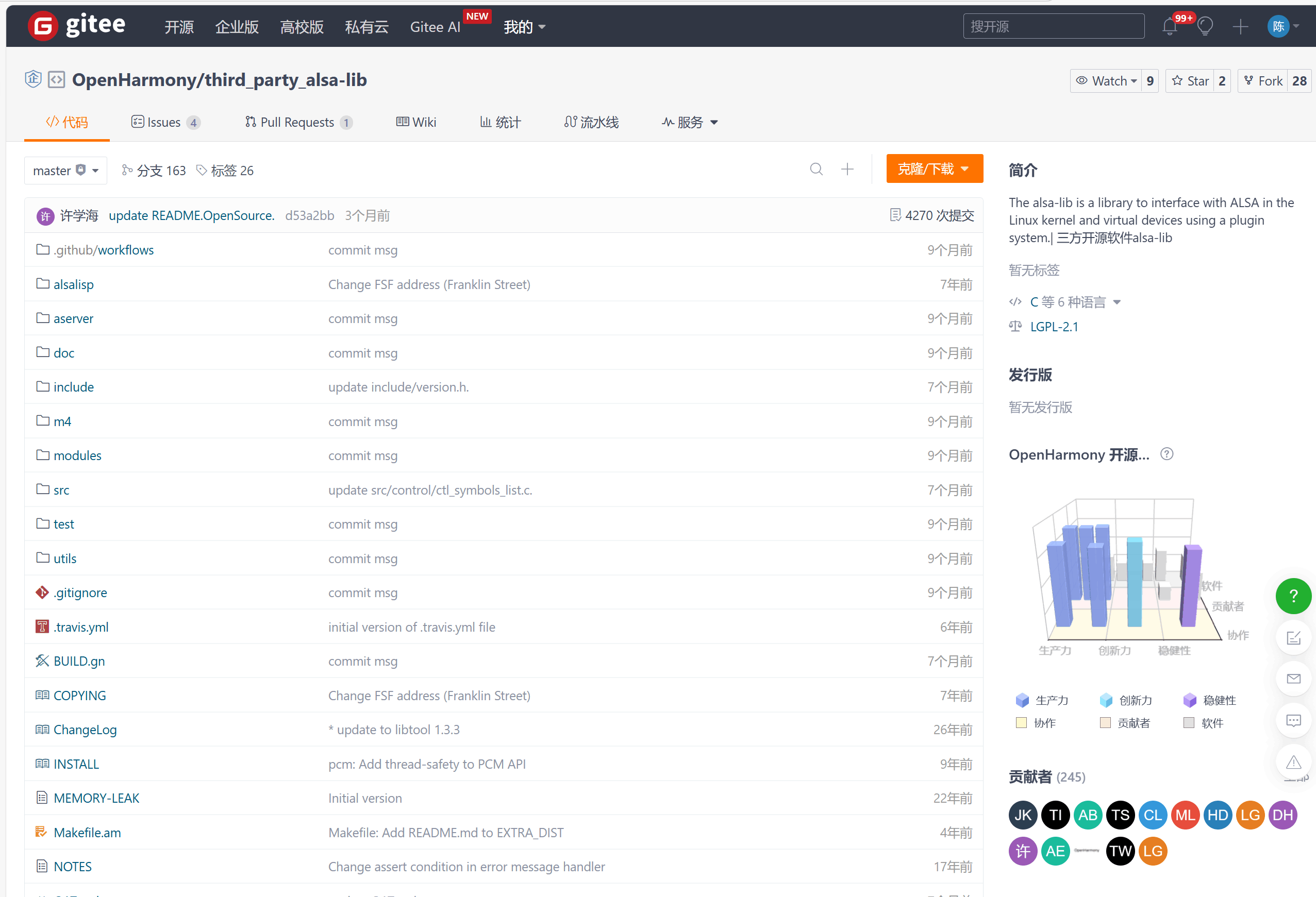
Task: Click the floating chat message icon
Action: coord(1293,720)
